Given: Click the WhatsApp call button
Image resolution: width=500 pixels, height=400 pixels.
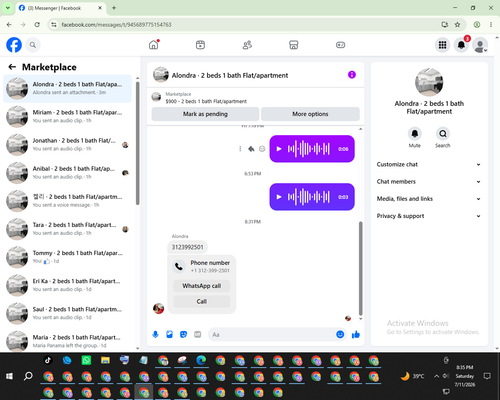Looking at the screenshot, I should coord(202,286).
